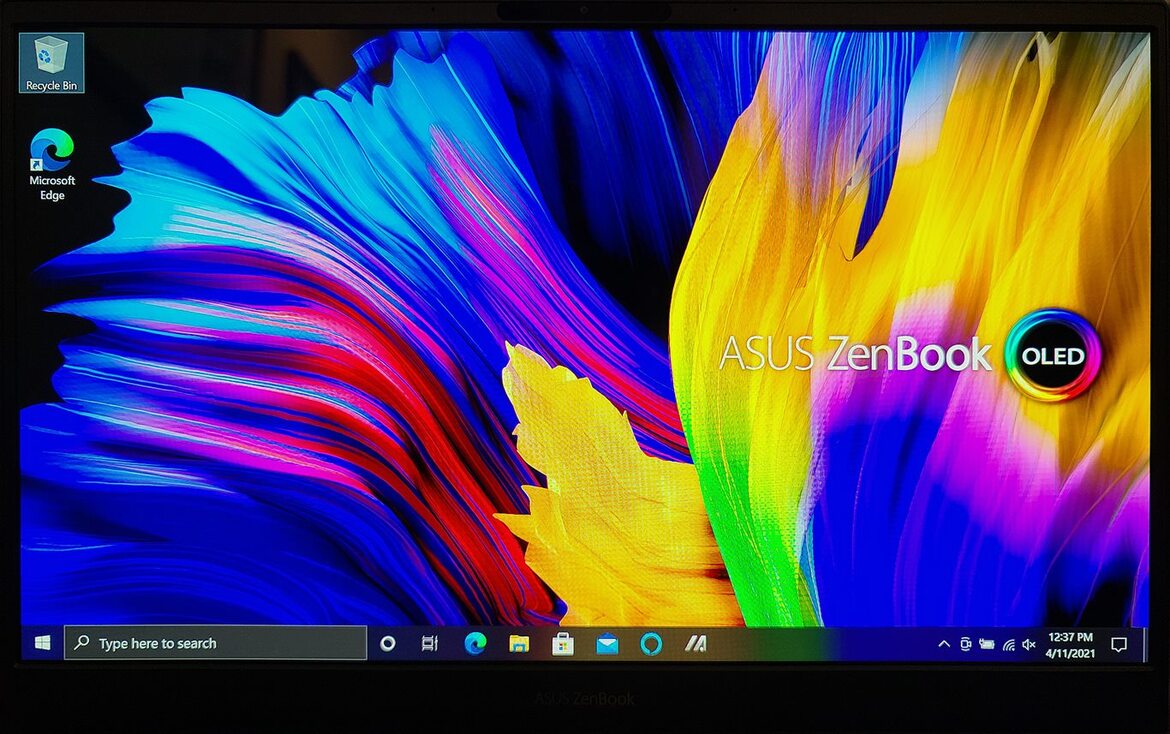The width and height of the screenshot is (1170, 734).
Task: Click the Meet Now tray icon
Action: pos(965,644)
